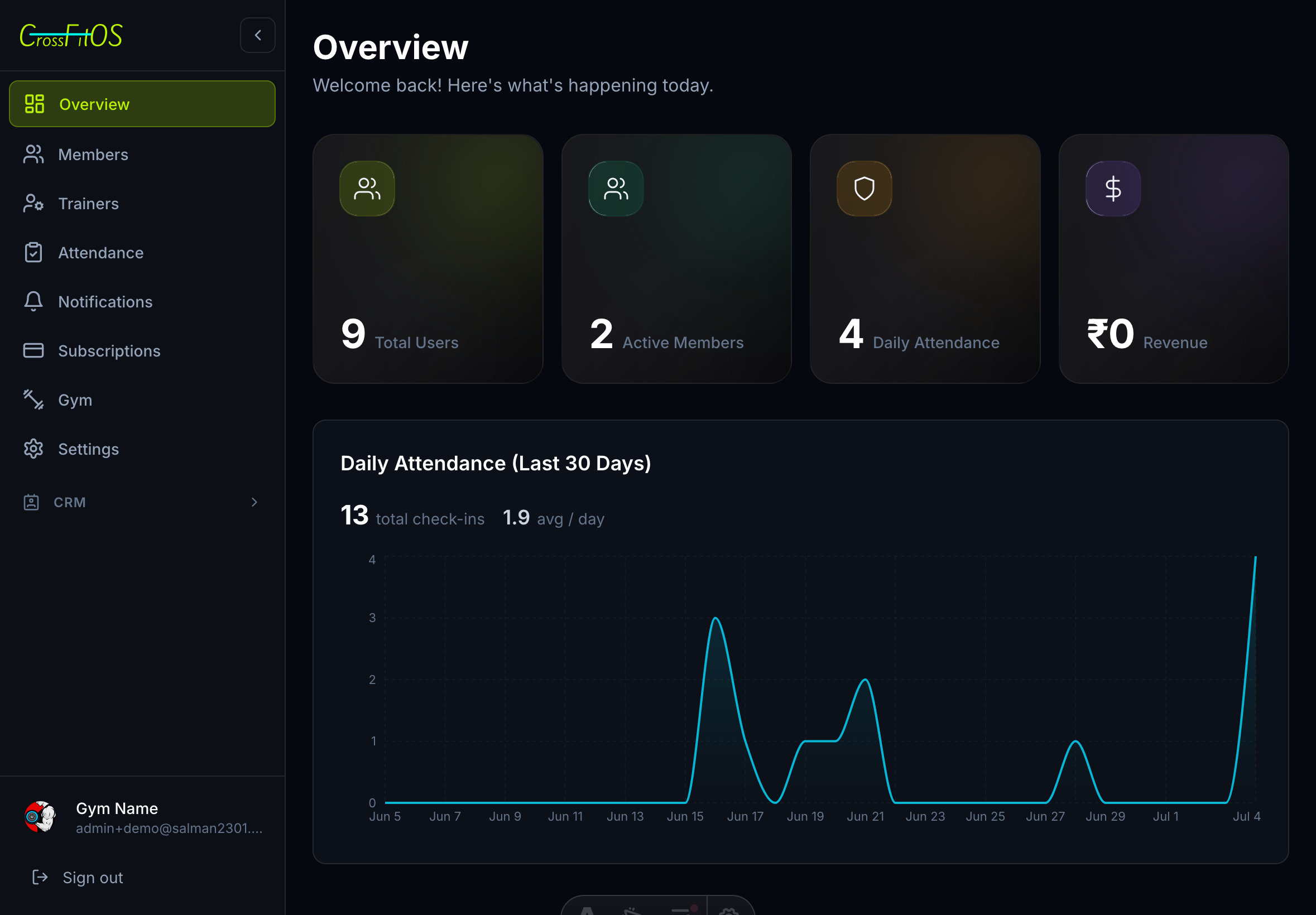The height and width of the screenshot is (915, 1316).
Task: Click the 'Gym Name' label
Action: pyautogui.click(x=117, y=808)
